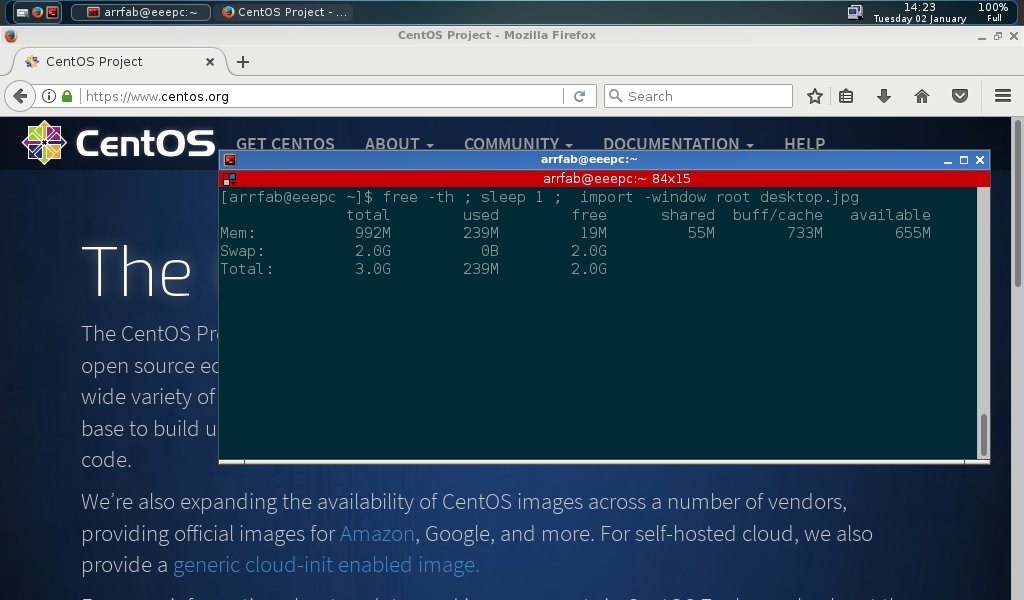Follow the Amazon link
This screenshot has width=1024, height=600.
coord(377,534)
